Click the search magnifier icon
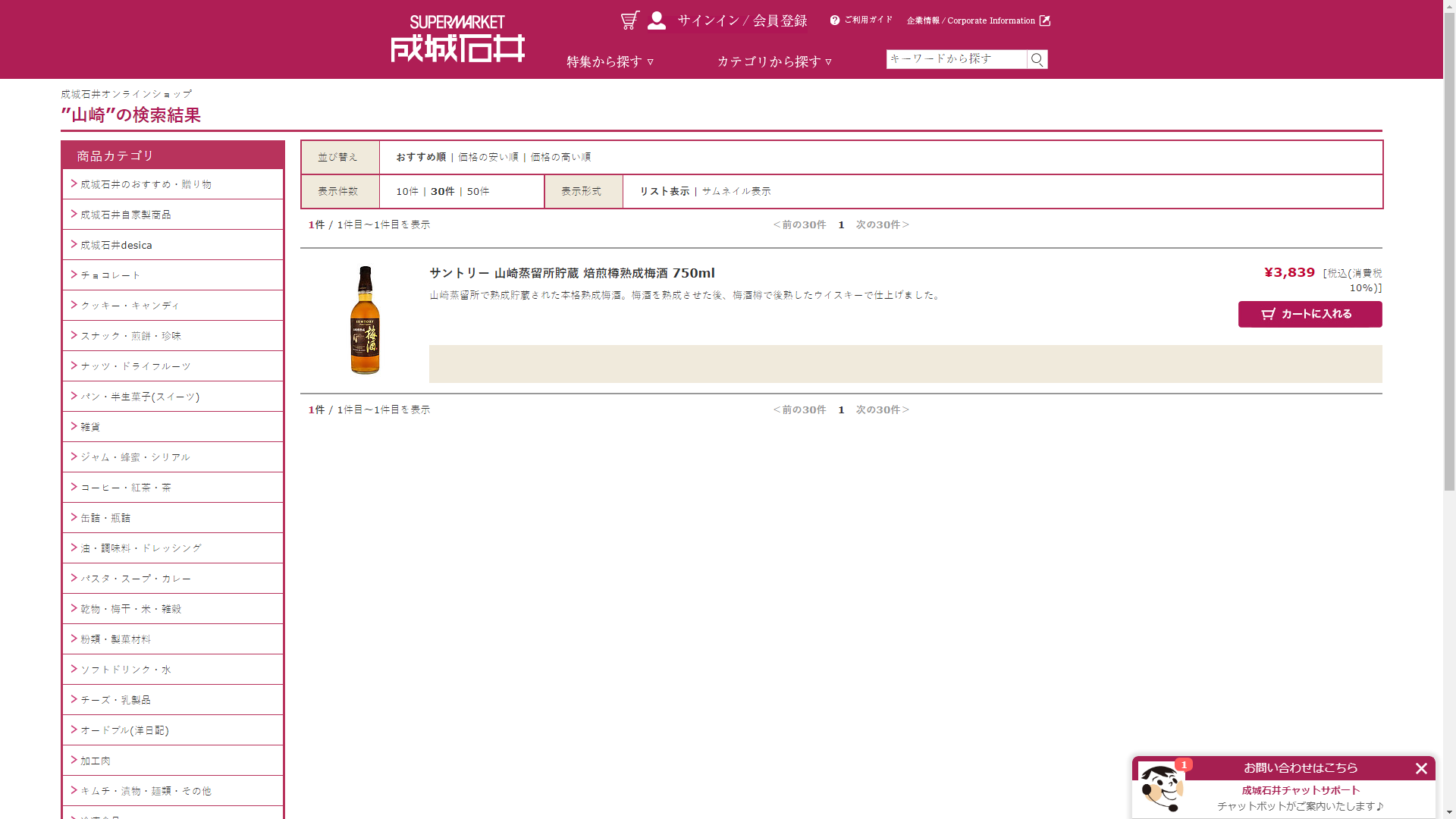Screen dimensions: 1456x819 [x=1037, y=59]
